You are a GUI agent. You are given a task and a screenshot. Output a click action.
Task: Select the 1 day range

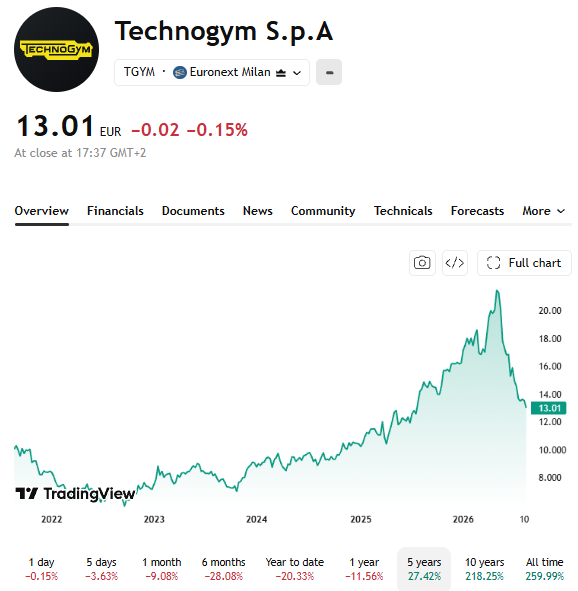[41, 568]
